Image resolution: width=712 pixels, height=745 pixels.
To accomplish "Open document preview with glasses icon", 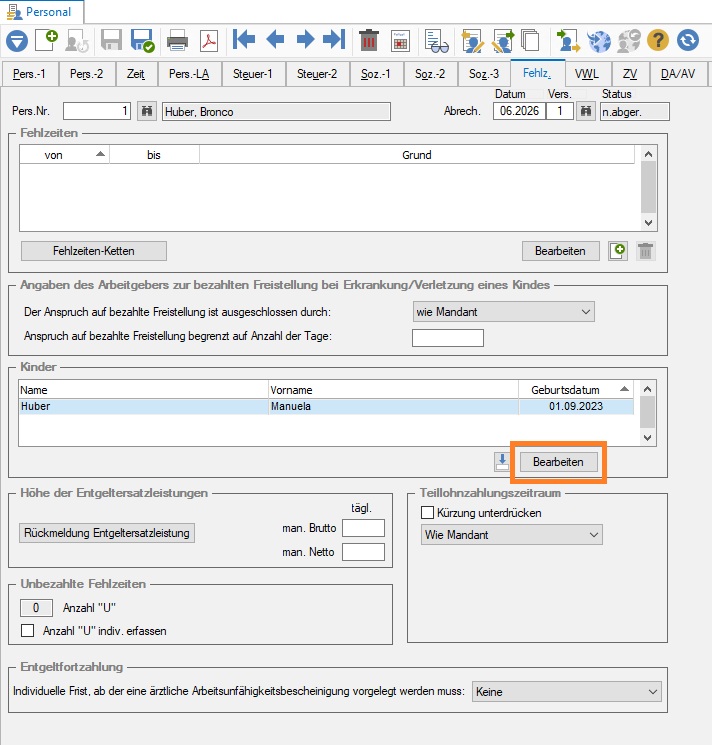I will click(437, 41).
